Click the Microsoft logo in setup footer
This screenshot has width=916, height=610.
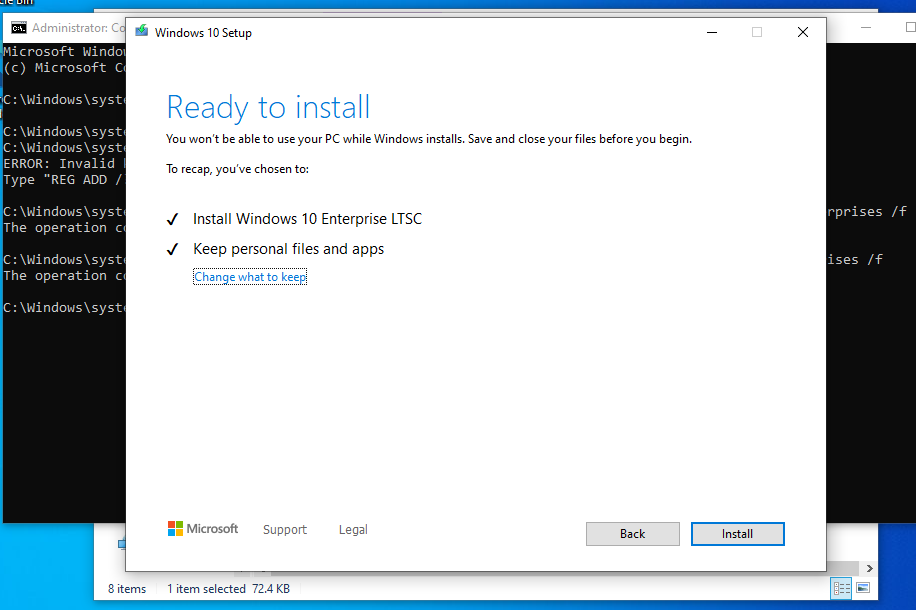tap(203, 529)
